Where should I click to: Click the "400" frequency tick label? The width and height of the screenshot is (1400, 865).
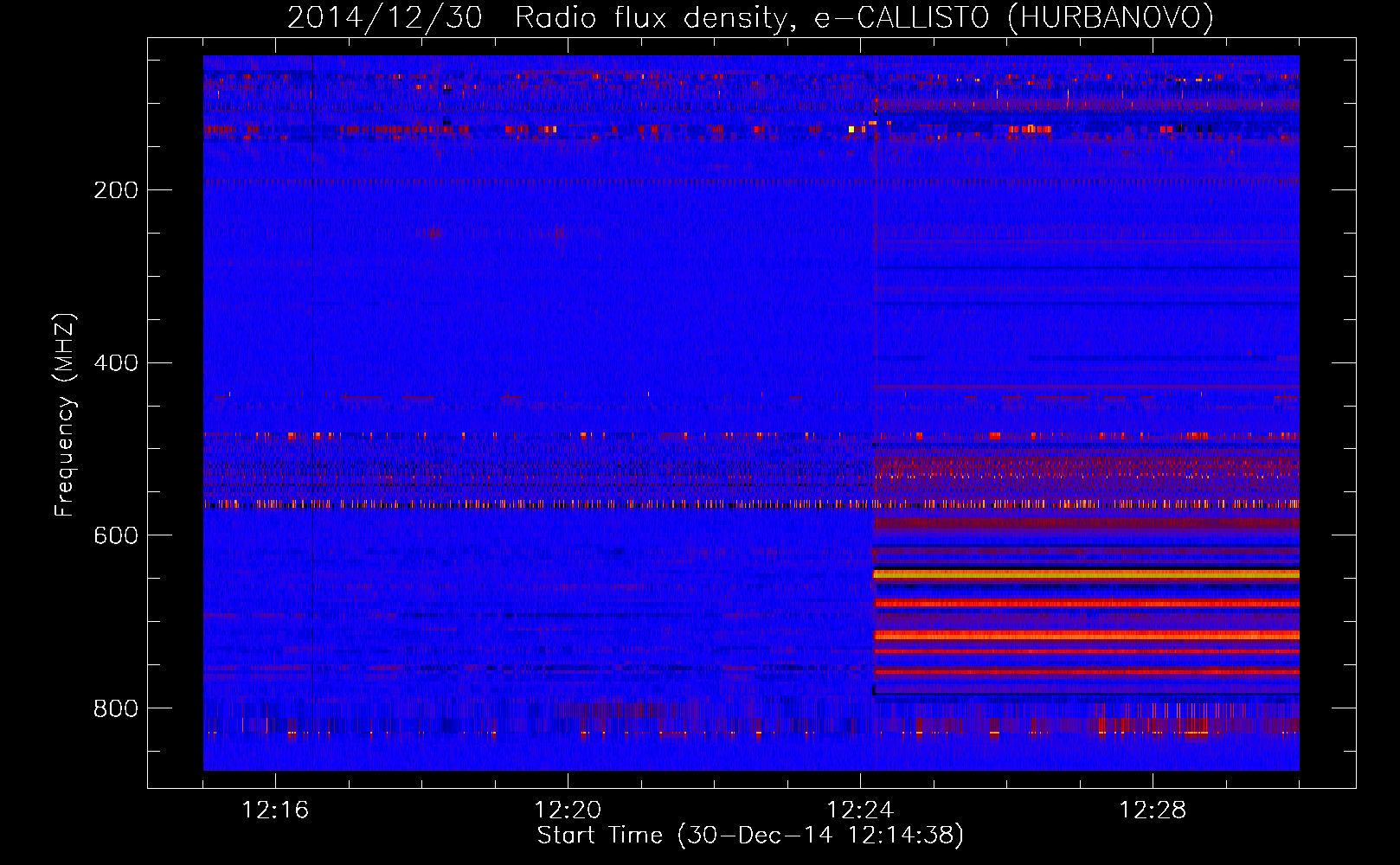(116, 362)
